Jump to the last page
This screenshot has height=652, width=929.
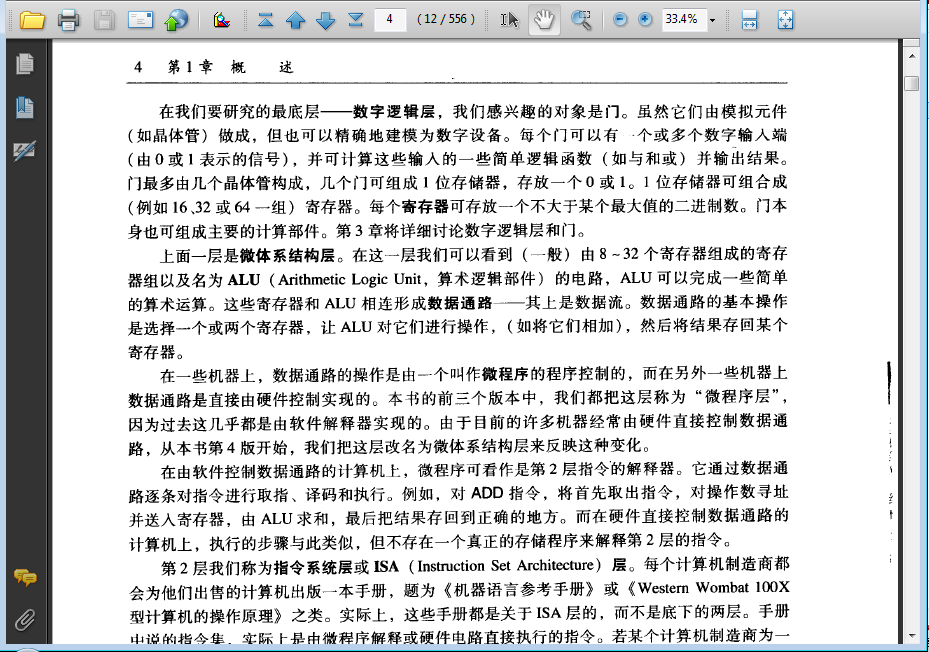[x=355, y=20]
